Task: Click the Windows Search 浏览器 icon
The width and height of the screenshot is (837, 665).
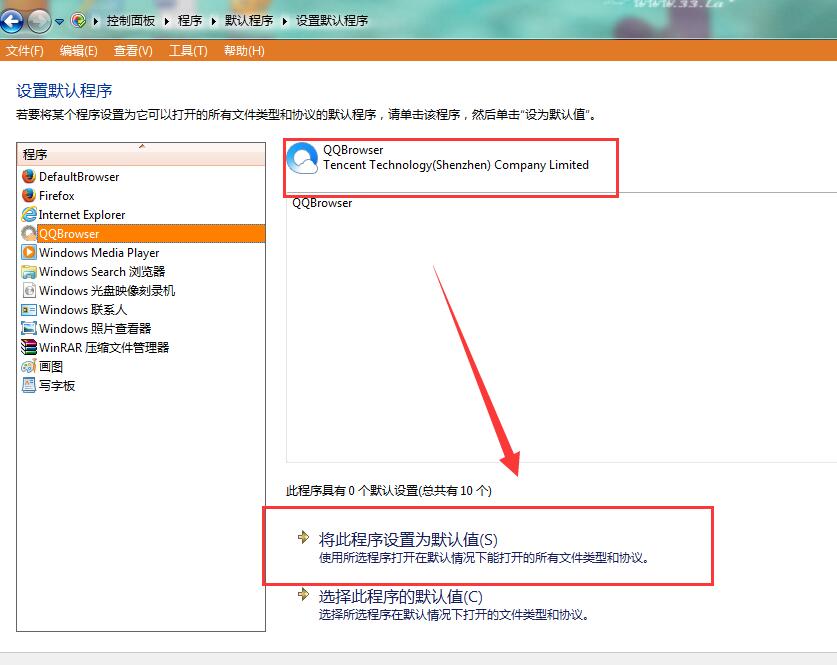Action: pos(29,272)
